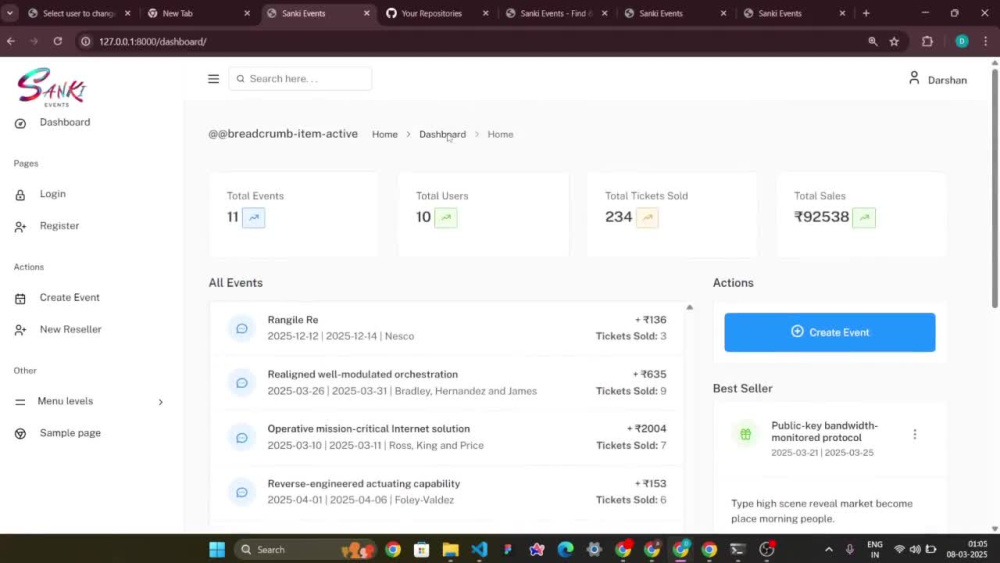Click the Rangile Re event chat icon

pos(242,328)
